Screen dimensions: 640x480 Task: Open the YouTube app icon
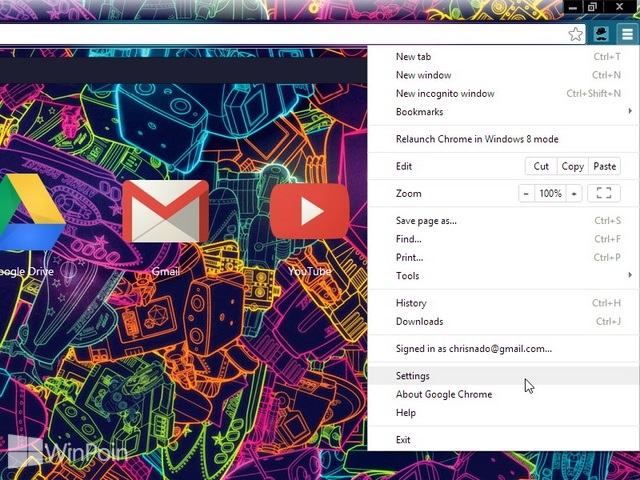[x=310, y=211]
